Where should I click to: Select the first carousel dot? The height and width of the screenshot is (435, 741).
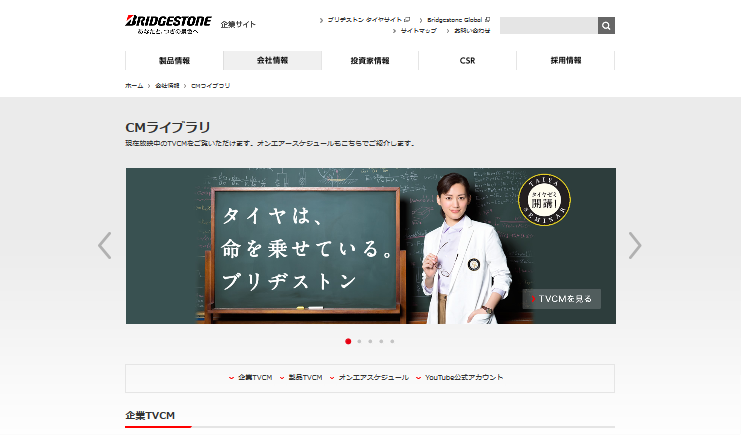[348, 341]
